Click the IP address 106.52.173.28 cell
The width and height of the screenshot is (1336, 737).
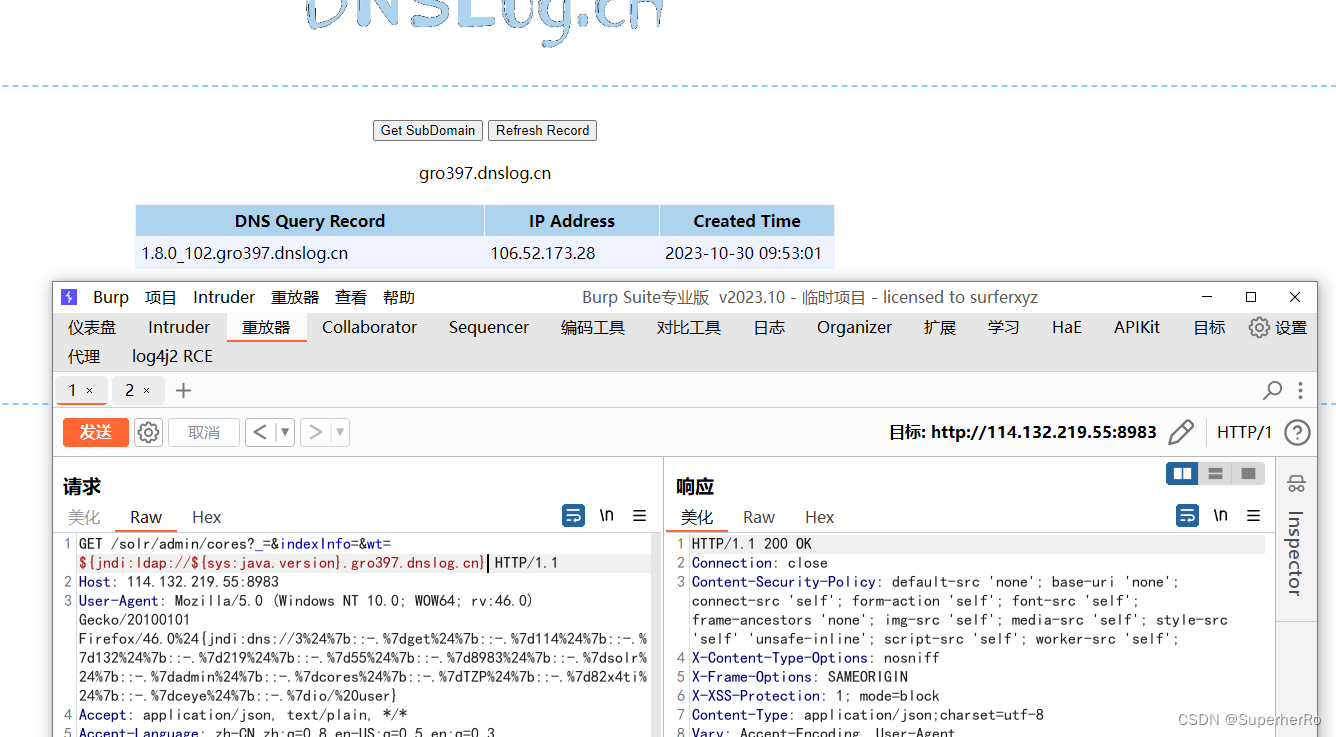tap(572, 253)
